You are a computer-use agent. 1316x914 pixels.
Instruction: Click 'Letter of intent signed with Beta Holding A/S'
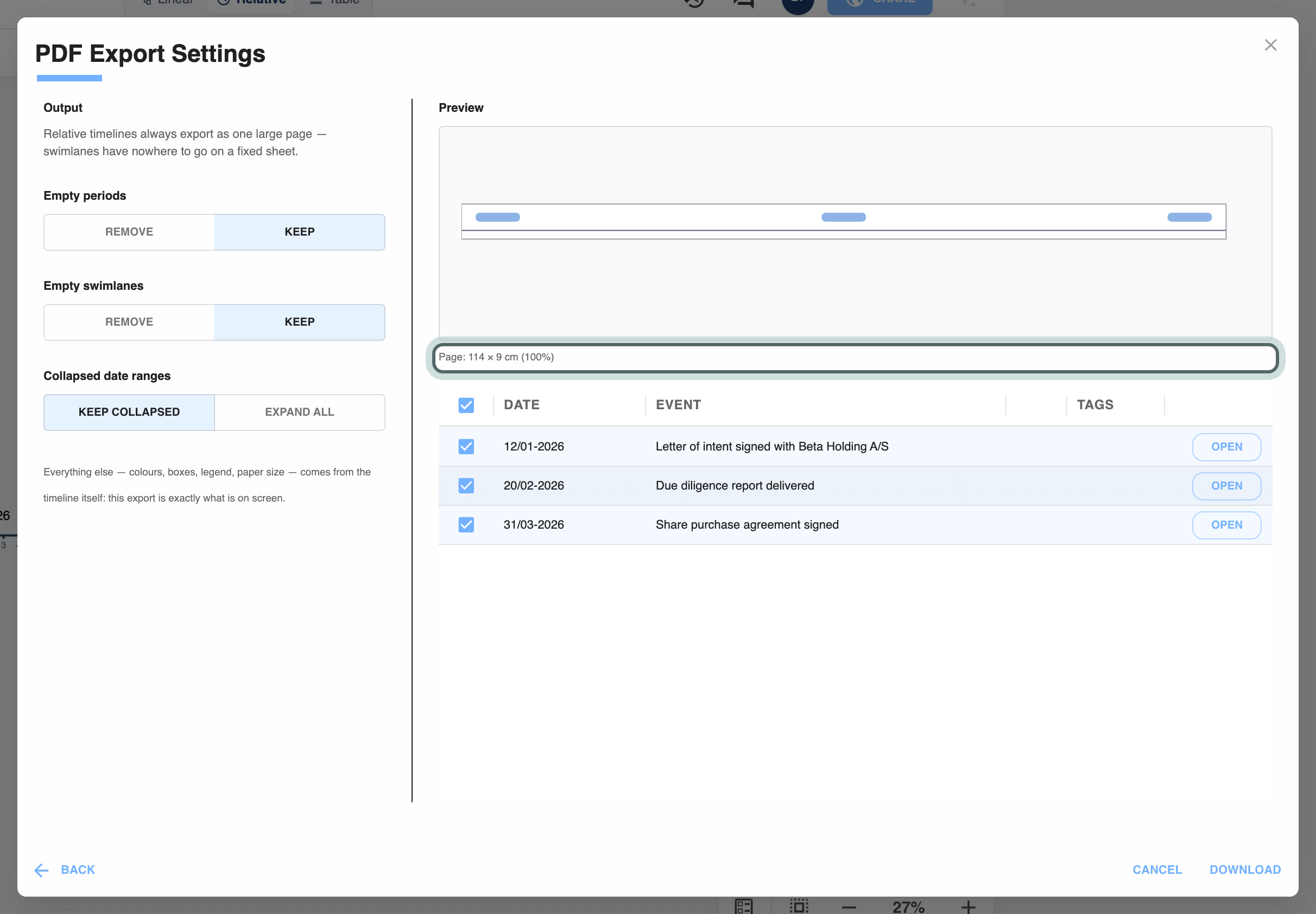pos(772,446)
